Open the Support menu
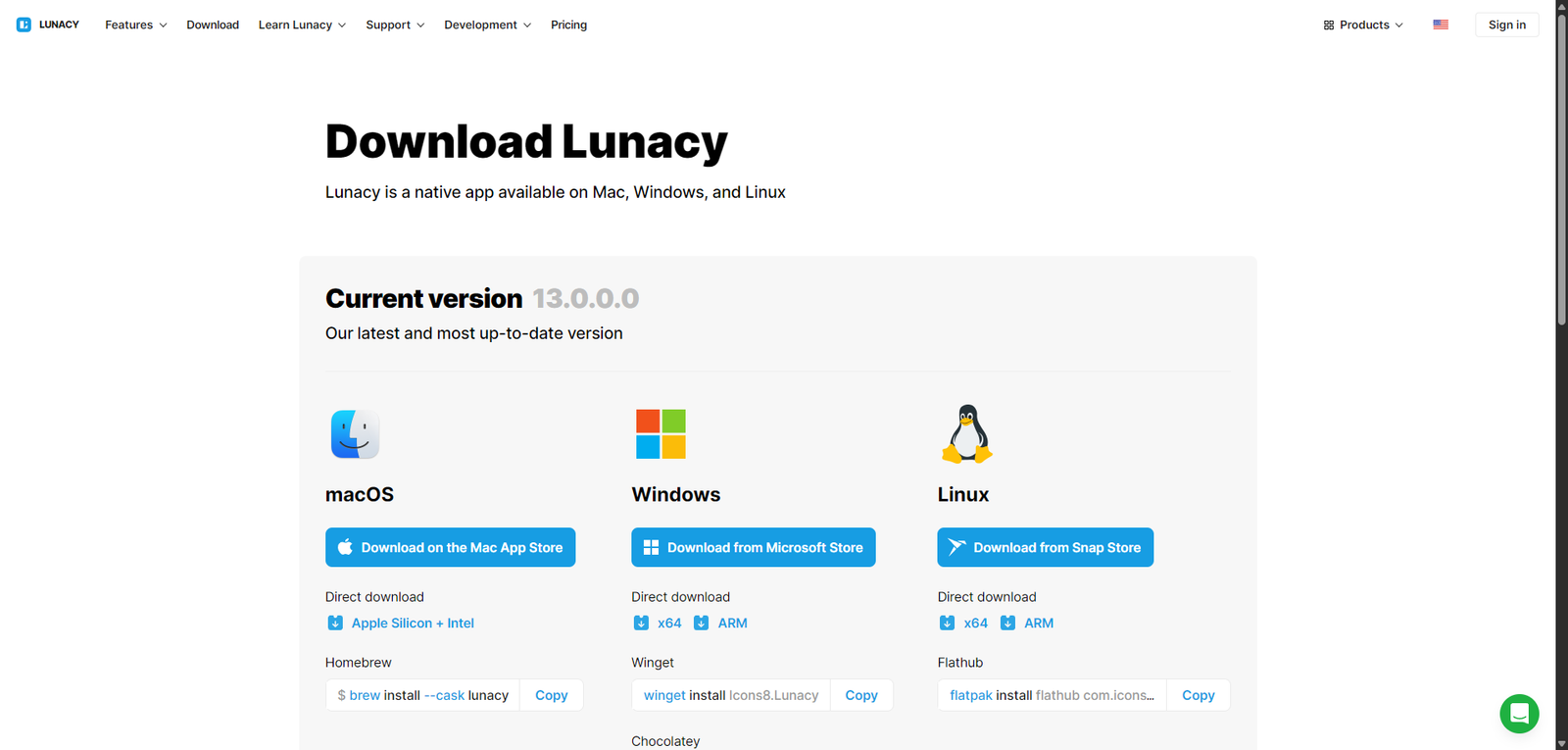The width and height of the screenshot is (1568, 750). [x=395, y=25]
